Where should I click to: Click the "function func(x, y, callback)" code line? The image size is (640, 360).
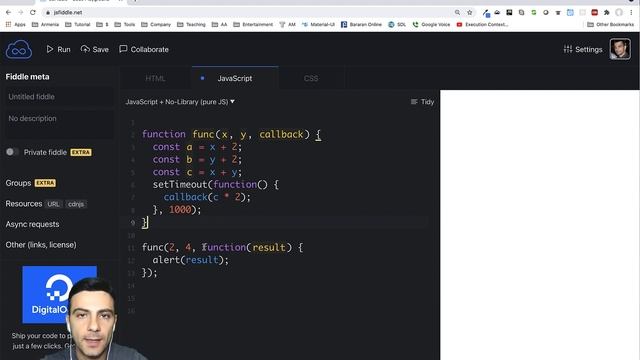[231, 134]
